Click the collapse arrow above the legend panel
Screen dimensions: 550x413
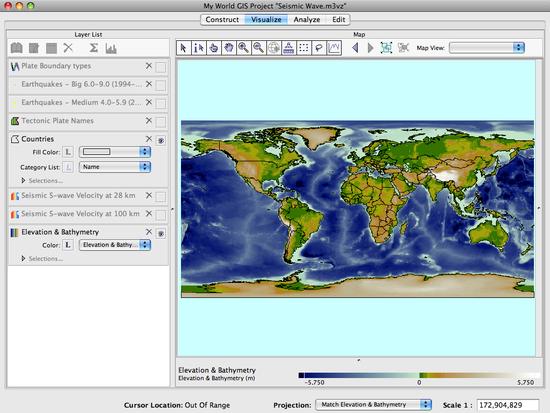[358, 360]
